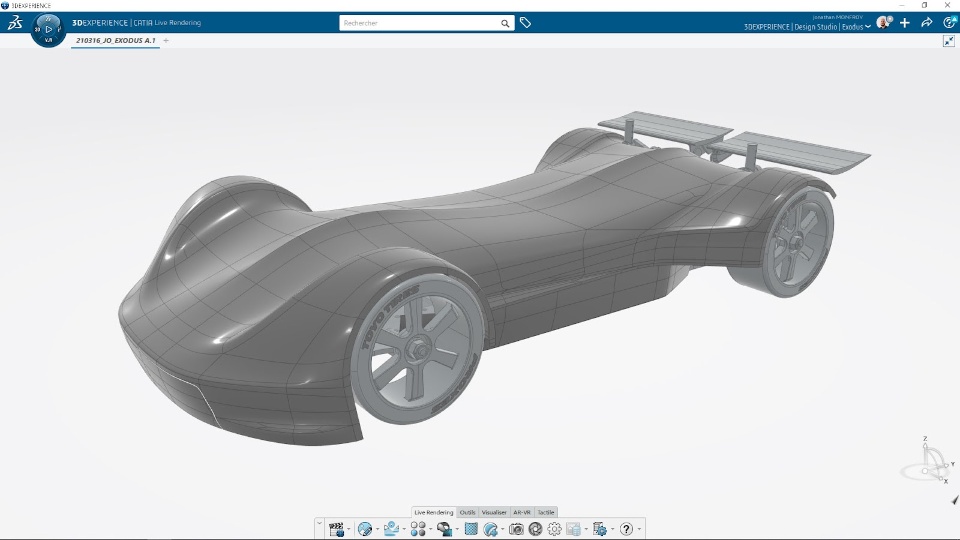
Task: Expand the circular arrow dropdown arrow
Action: [x=503, y=529]
